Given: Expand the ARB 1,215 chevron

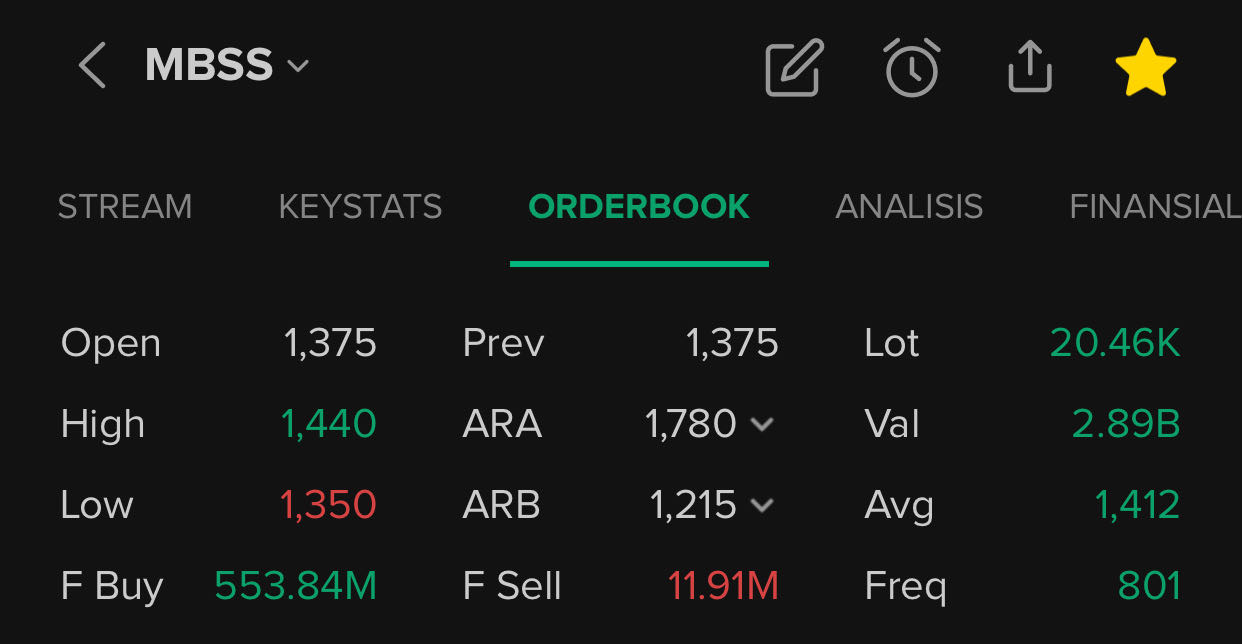Looking at the screenshot, I should (762, 505).
